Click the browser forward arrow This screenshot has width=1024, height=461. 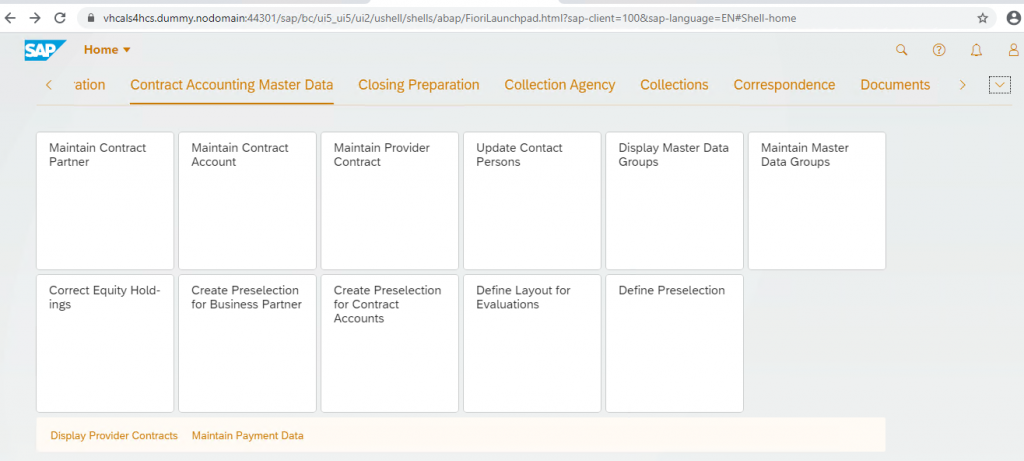click(x=35, y=18)
